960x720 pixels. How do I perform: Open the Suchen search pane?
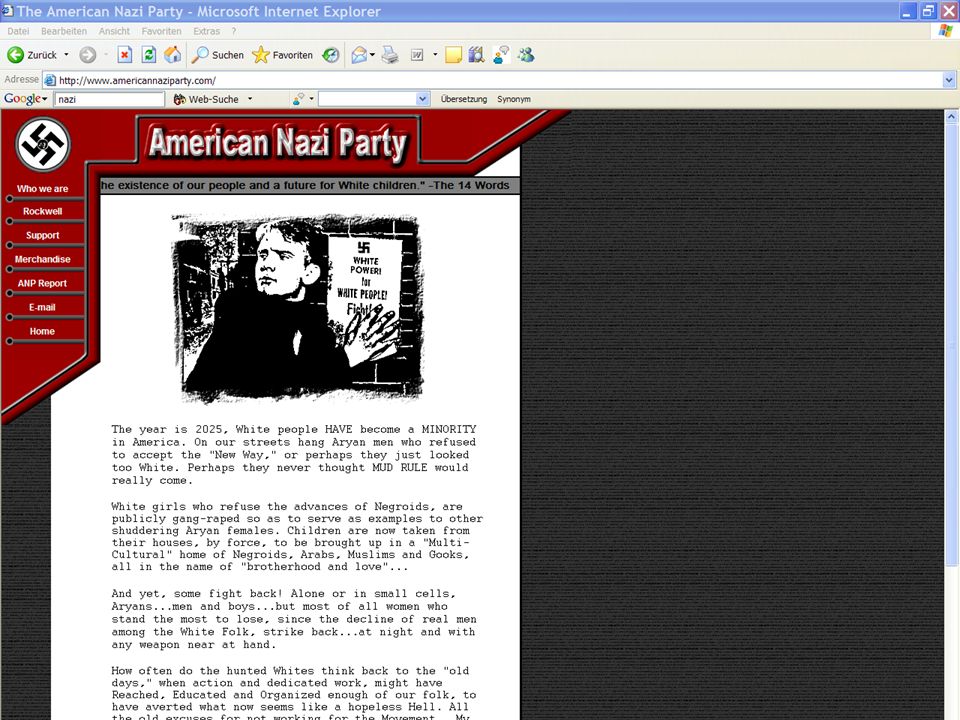217,55
